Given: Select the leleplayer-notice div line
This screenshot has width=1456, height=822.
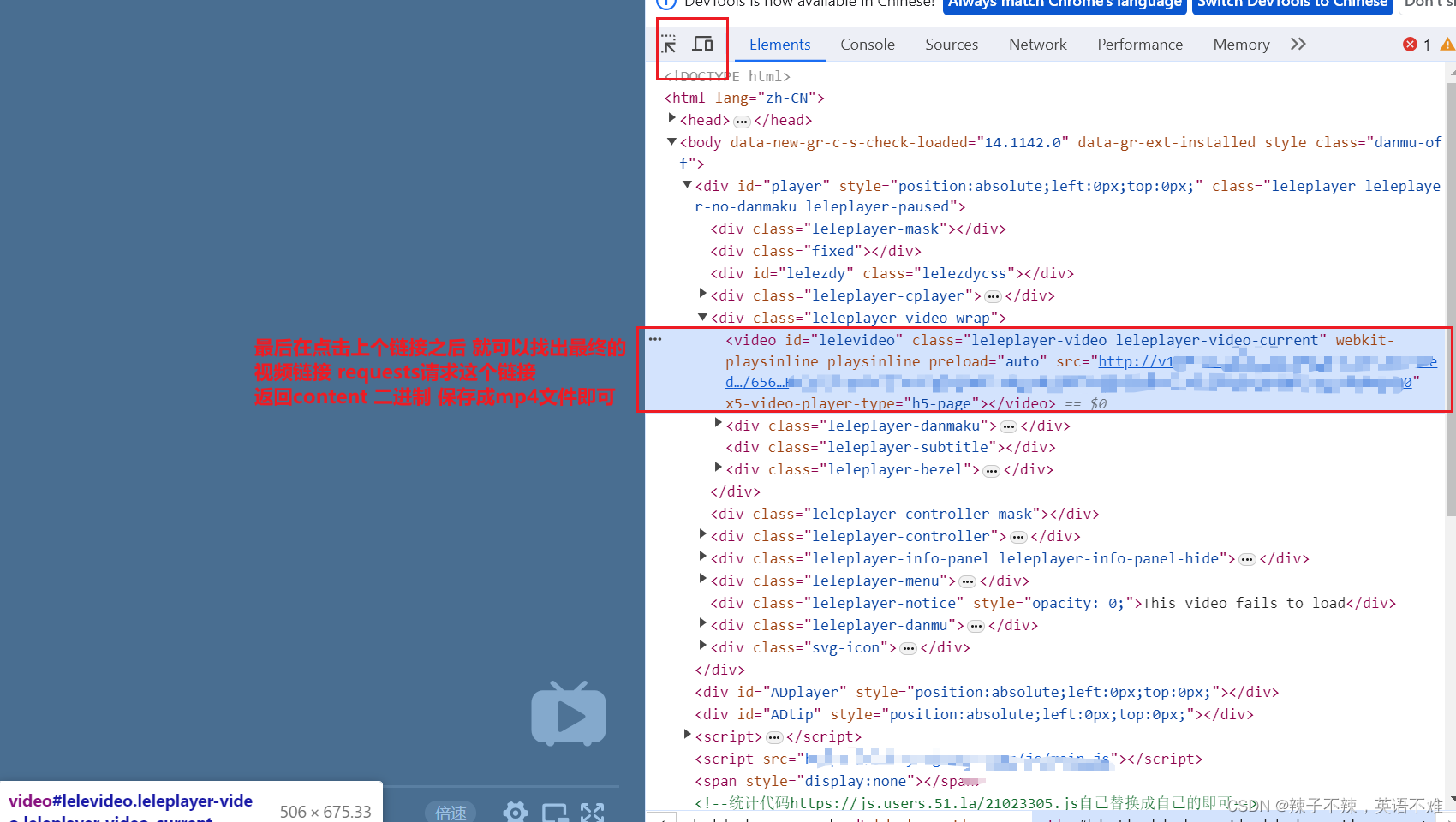Looking at the screenshot, I should pyautogui.click(x=1053, y=603).
